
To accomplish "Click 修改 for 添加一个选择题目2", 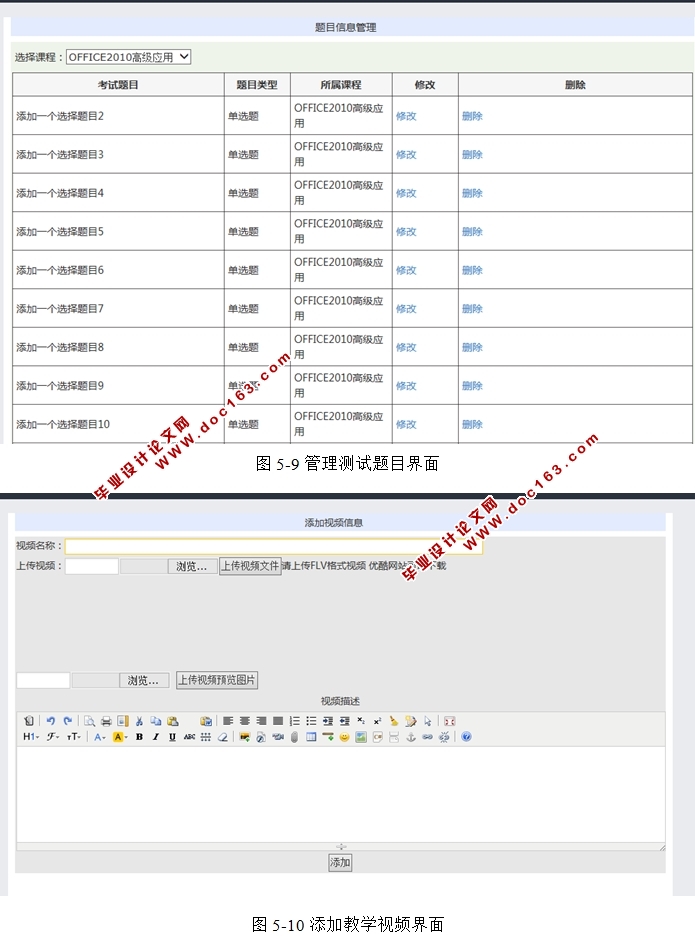I will pos(406,116).
